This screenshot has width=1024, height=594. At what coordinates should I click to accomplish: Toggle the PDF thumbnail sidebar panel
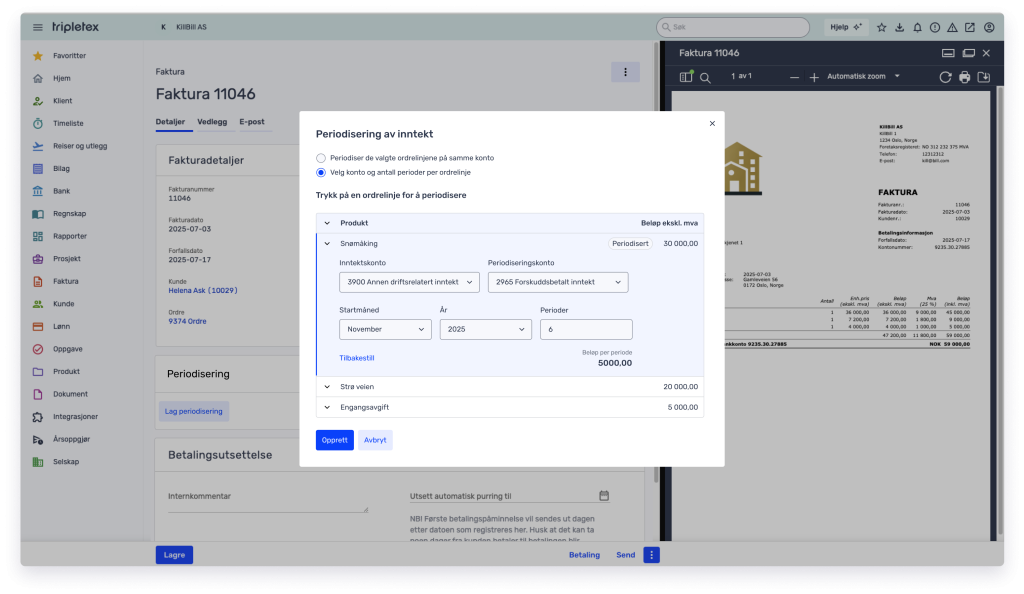click(685, 76)
